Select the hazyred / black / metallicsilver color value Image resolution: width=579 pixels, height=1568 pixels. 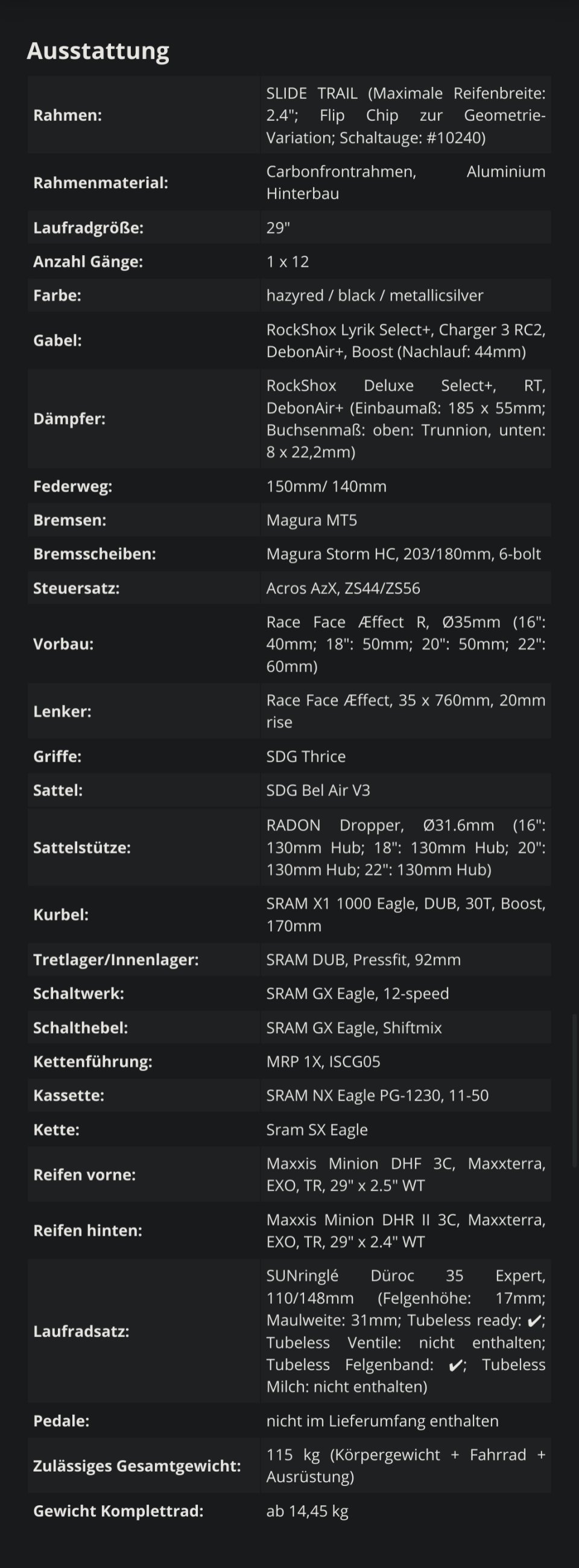[375, 296]
